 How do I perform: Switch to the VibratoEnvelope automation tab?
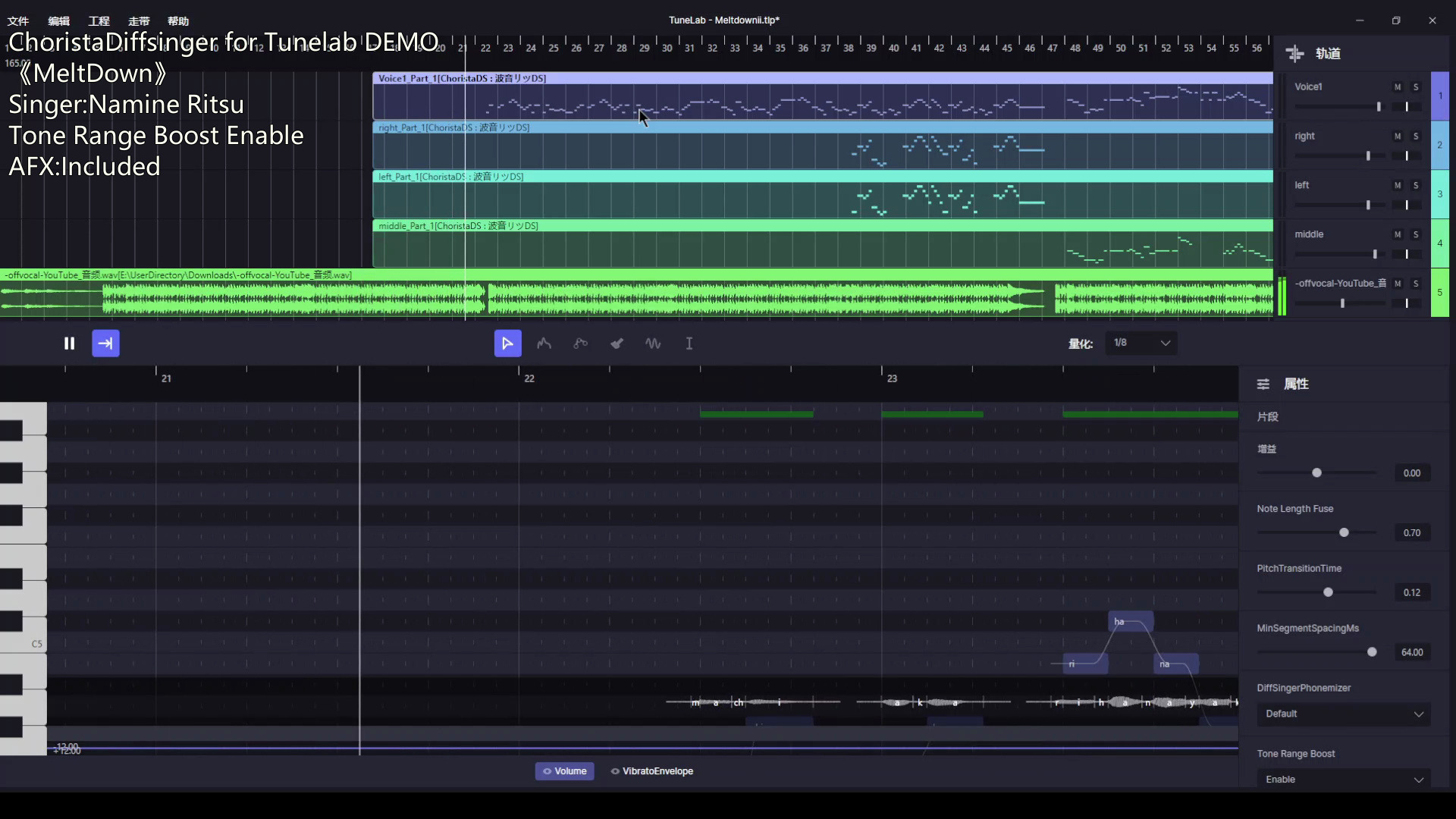pos(652,771)
